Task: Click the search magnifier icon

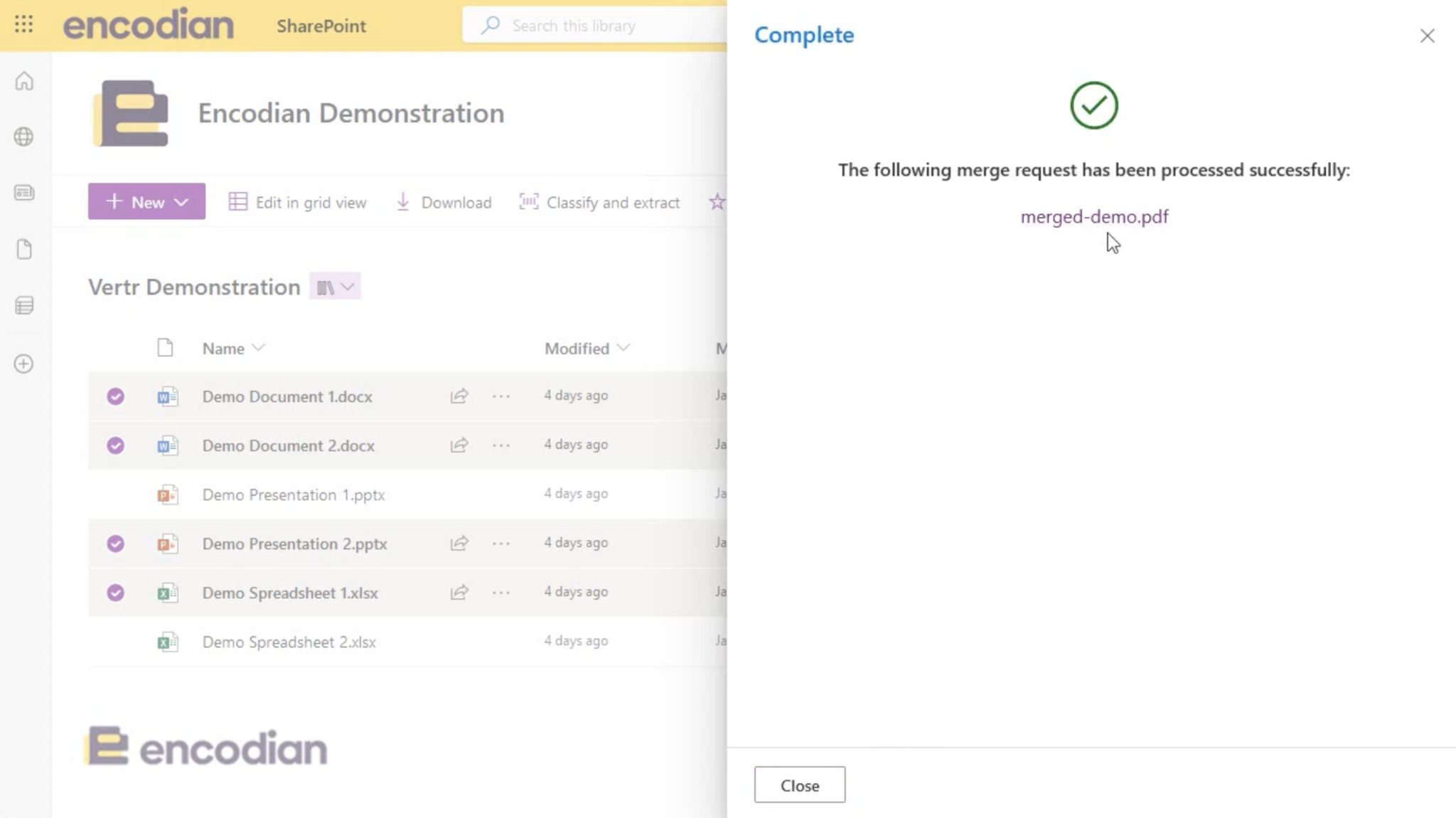Action: (x=491, y=26)
